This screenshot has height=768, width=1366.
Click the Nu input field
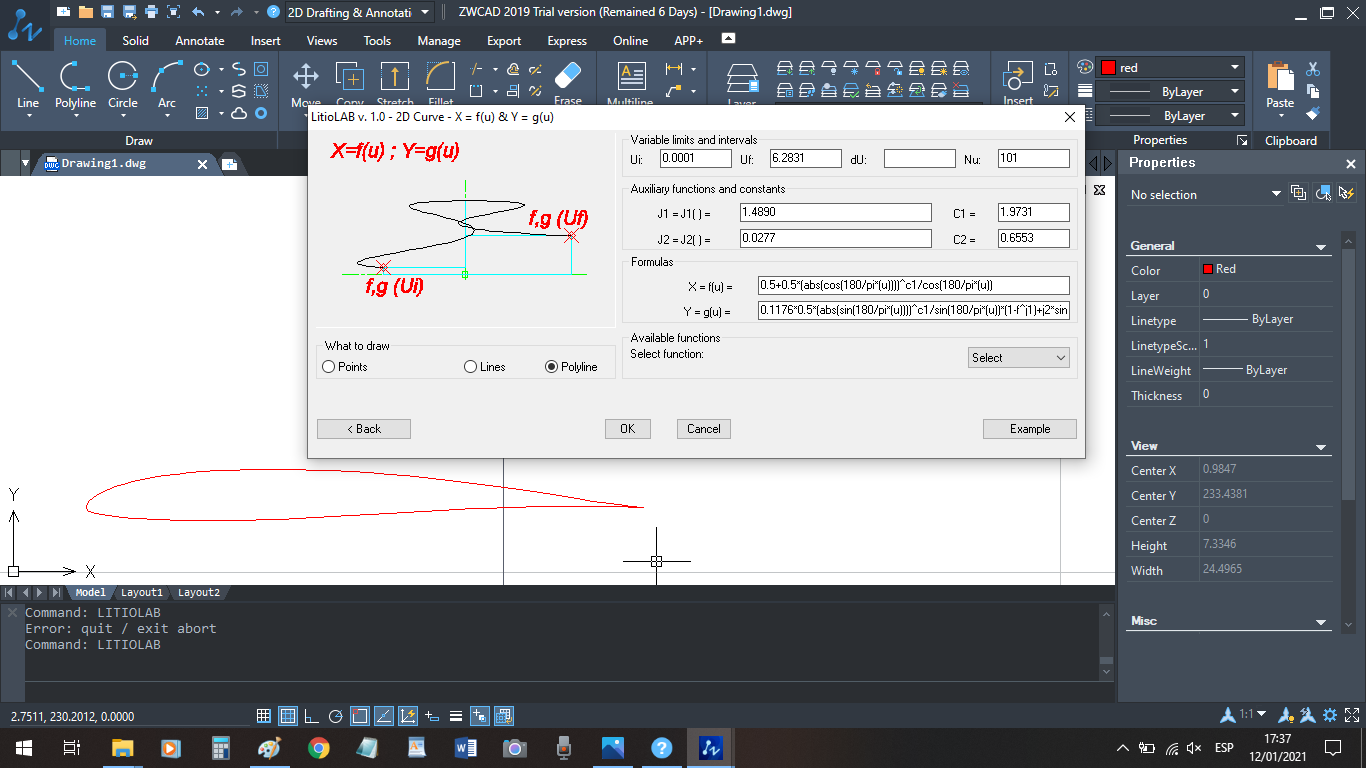click(1034, 158)
